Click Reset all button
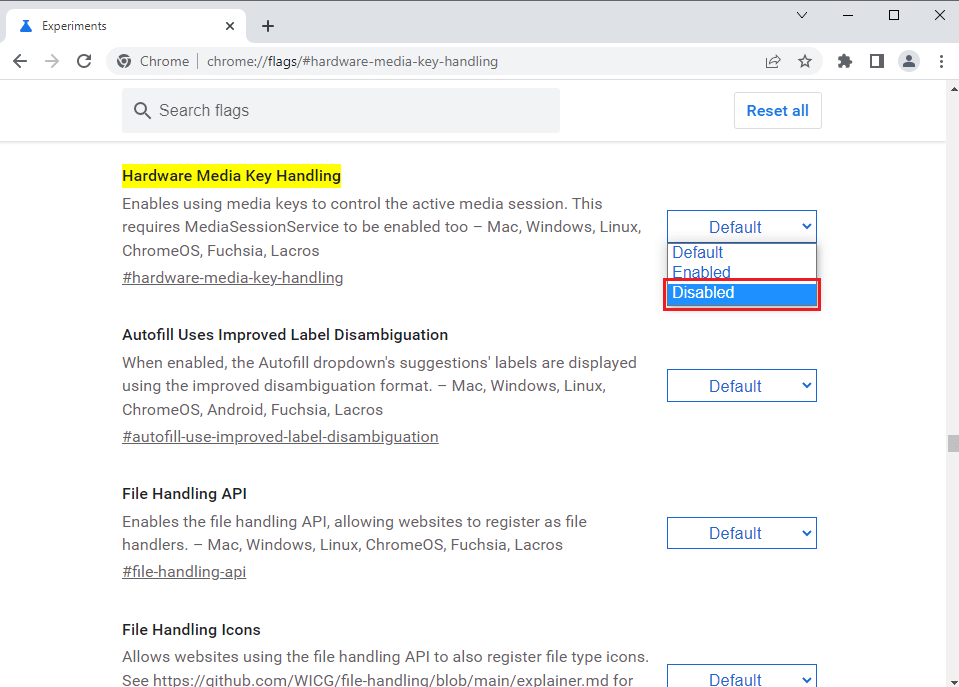959x687 pixels. [x=777, y=111]
